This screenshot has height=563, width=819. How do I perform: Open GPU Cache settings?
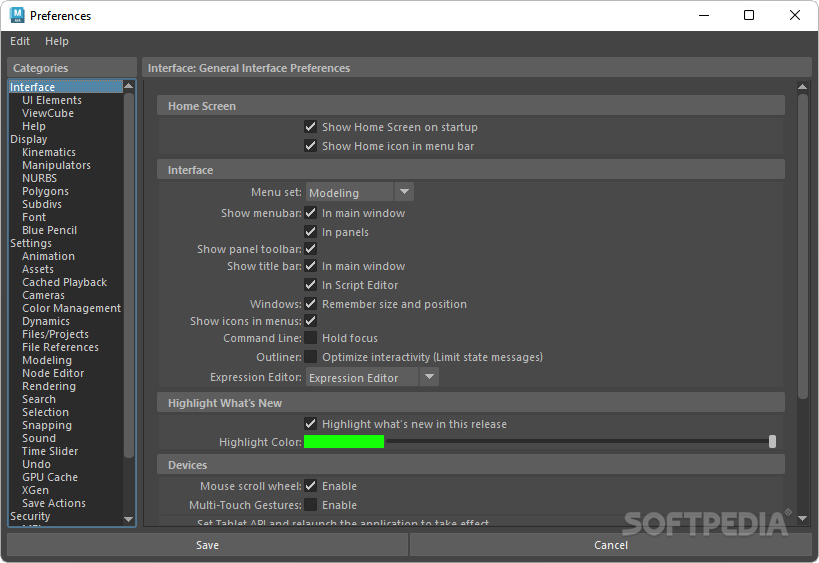pos(50,477)
